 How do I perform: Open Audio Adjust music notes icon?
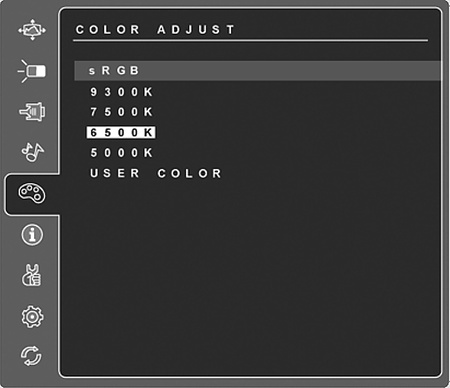pos(32,152)
